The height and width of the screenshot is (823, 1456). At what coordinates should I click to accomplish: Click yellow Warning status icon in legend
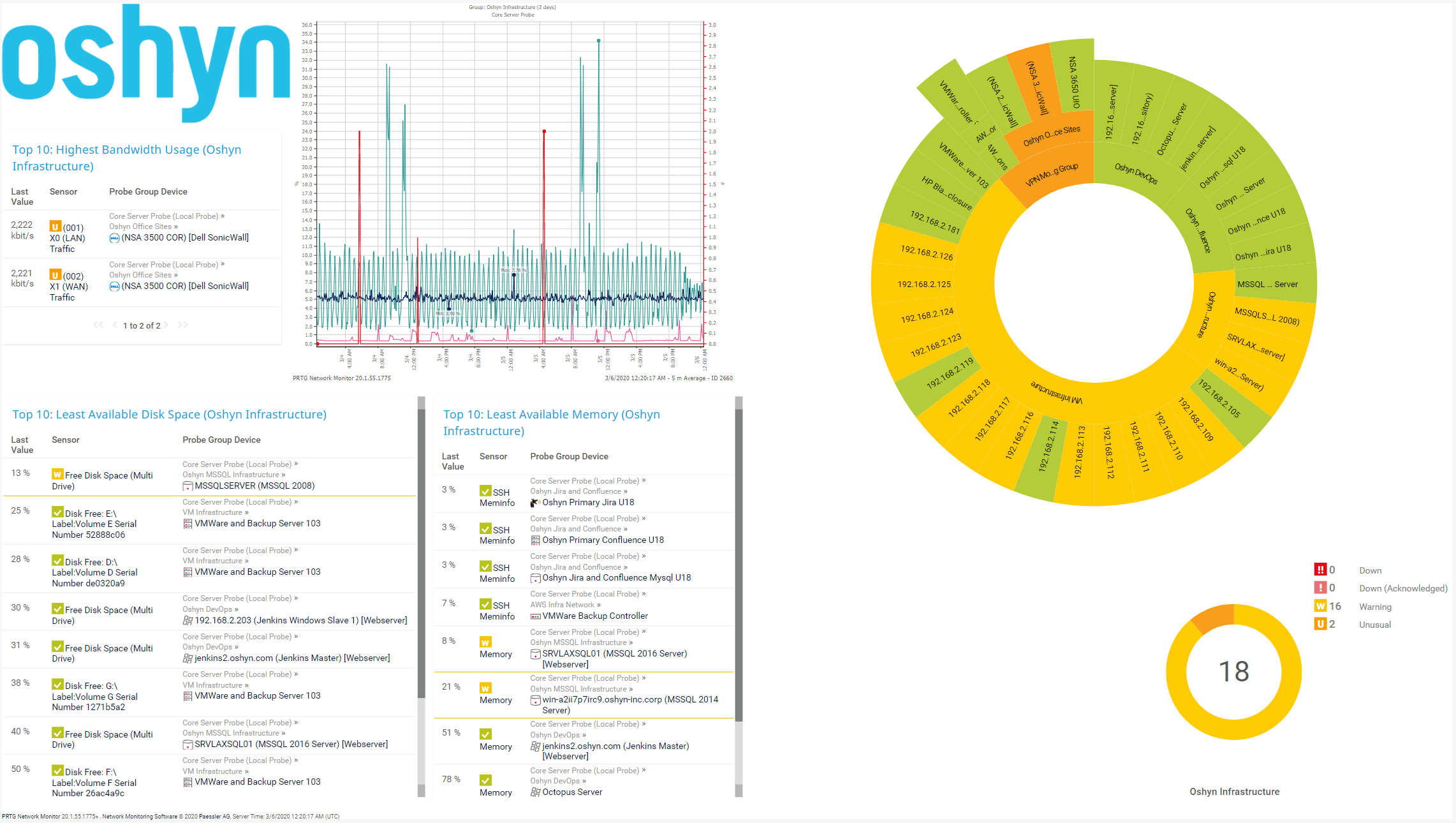click(x=1320, y=606)
